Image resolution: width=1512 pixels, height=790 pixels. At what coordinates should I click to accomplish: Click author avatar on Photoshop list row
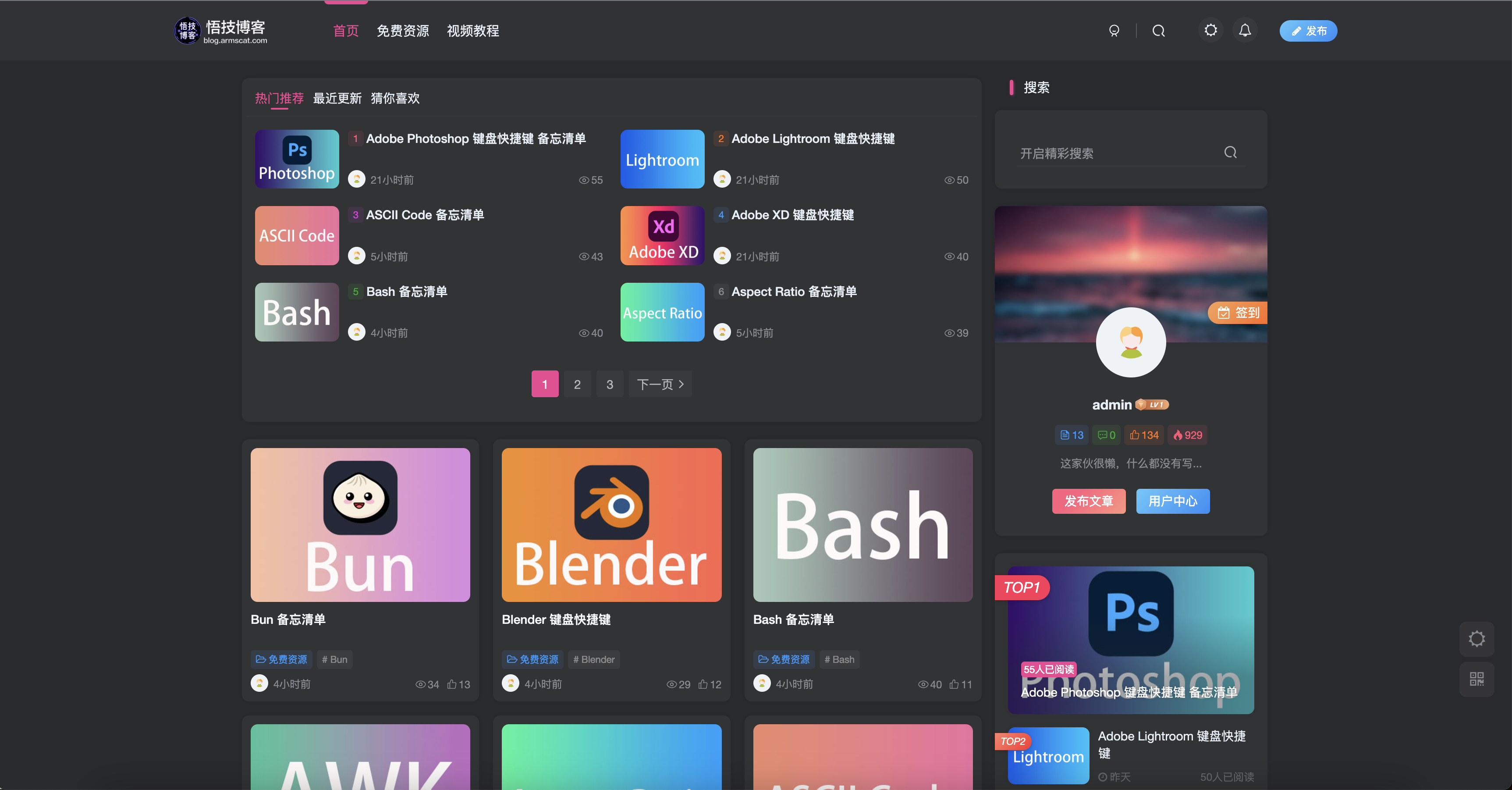356,179
